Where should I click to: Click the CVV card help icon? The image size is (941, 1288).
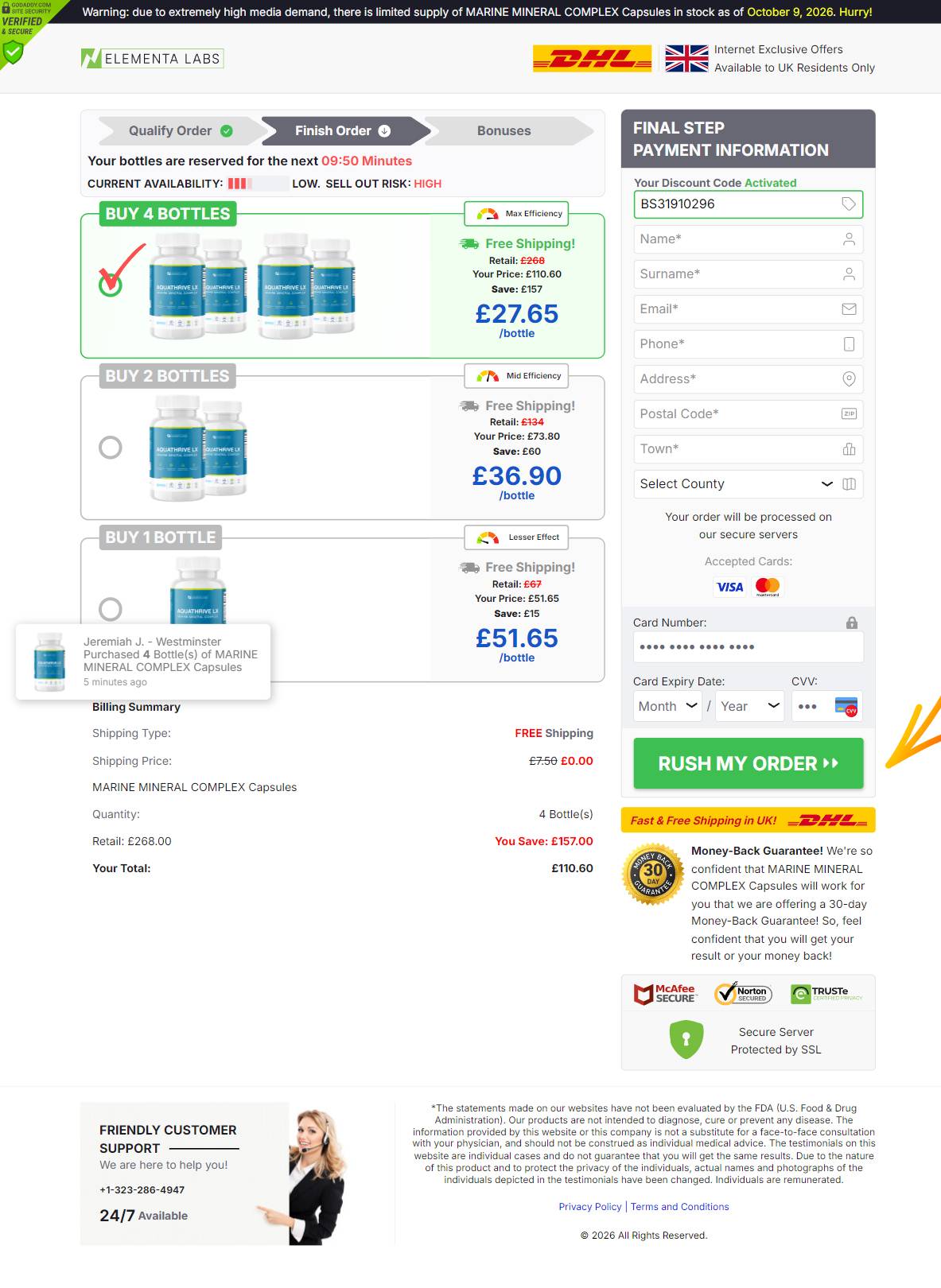[846, 706]
